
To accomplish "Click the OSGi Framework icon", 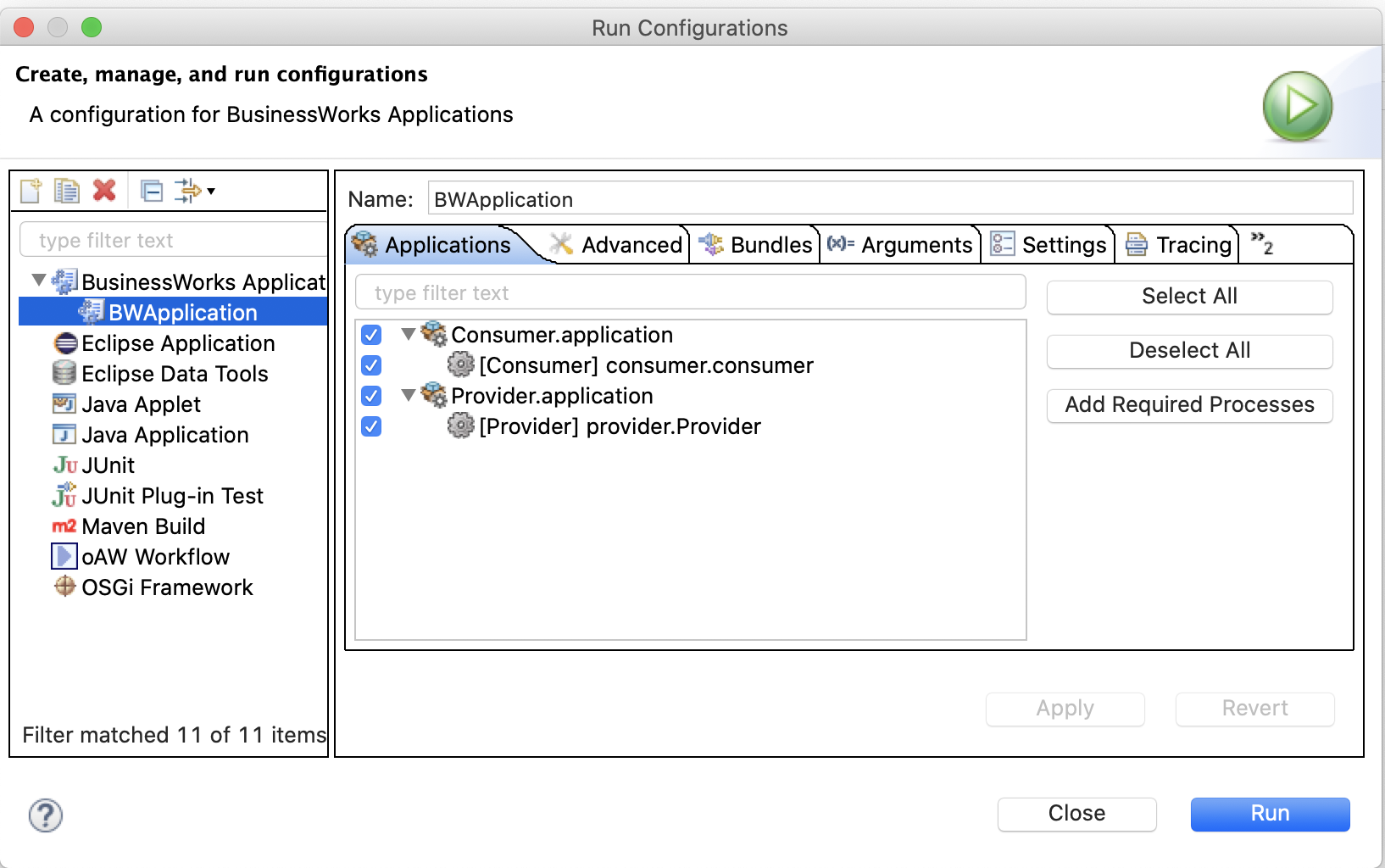I will [x=64, y=586].
